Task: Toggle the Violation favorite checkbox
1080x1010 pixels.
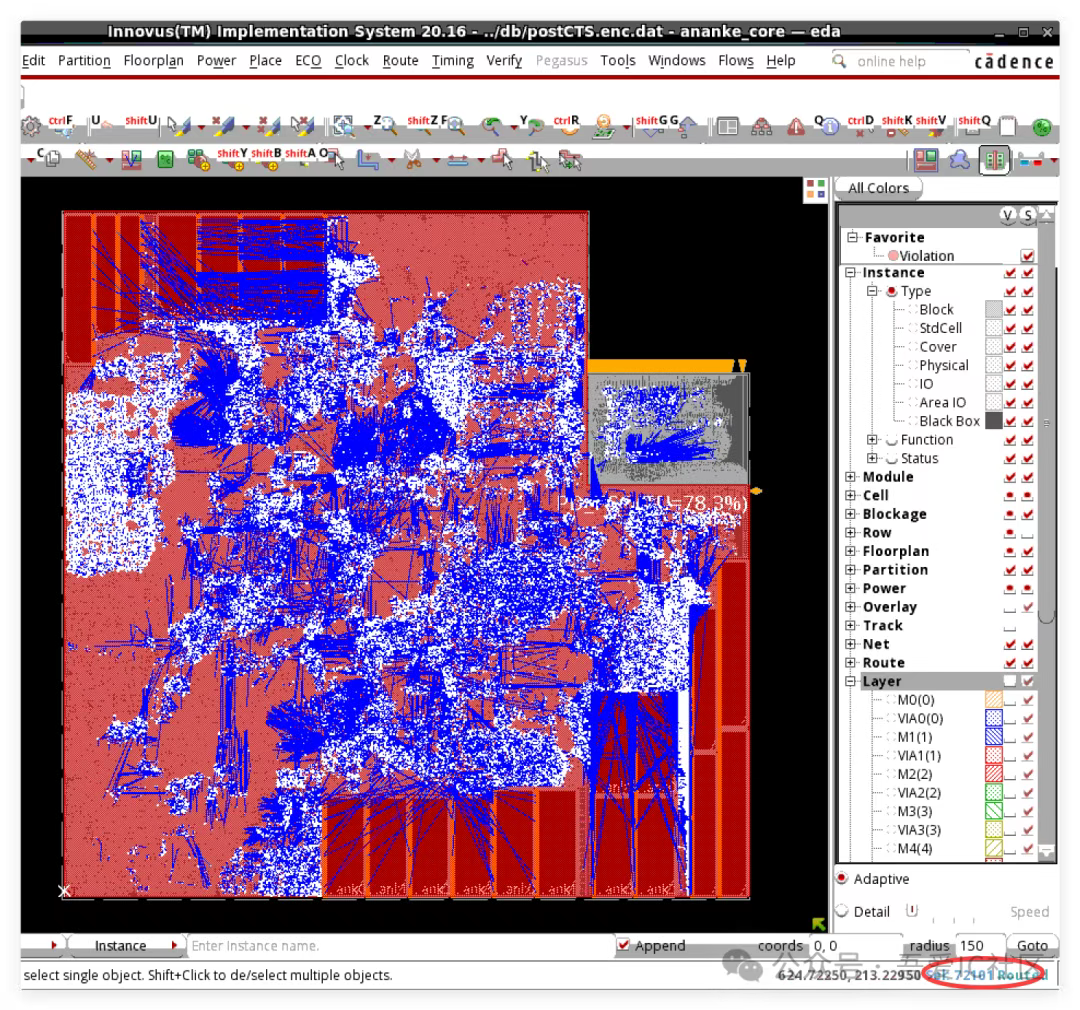Action: 1028,256
